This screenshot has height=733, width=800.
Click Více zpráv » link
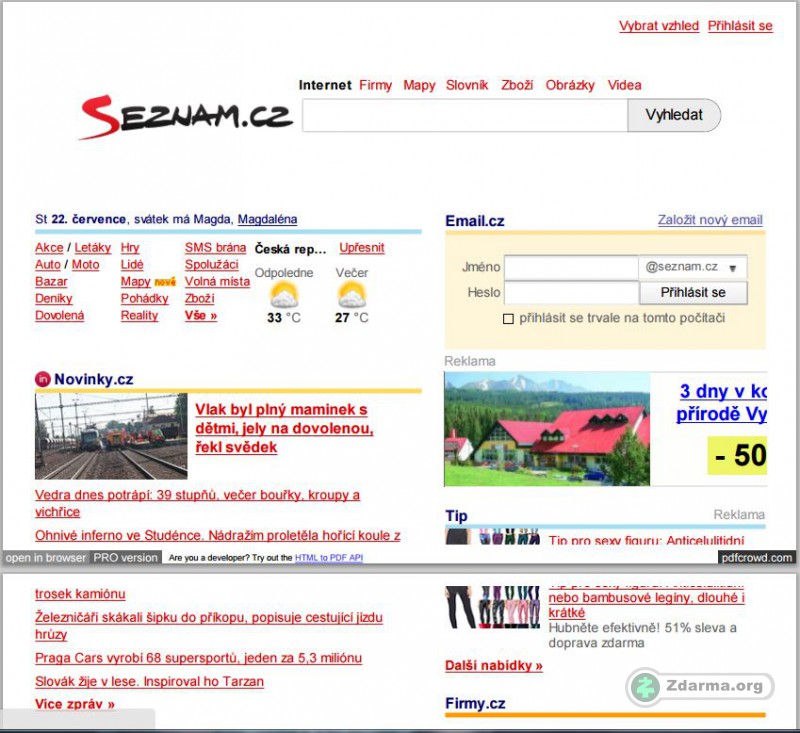tap(75, 704)
